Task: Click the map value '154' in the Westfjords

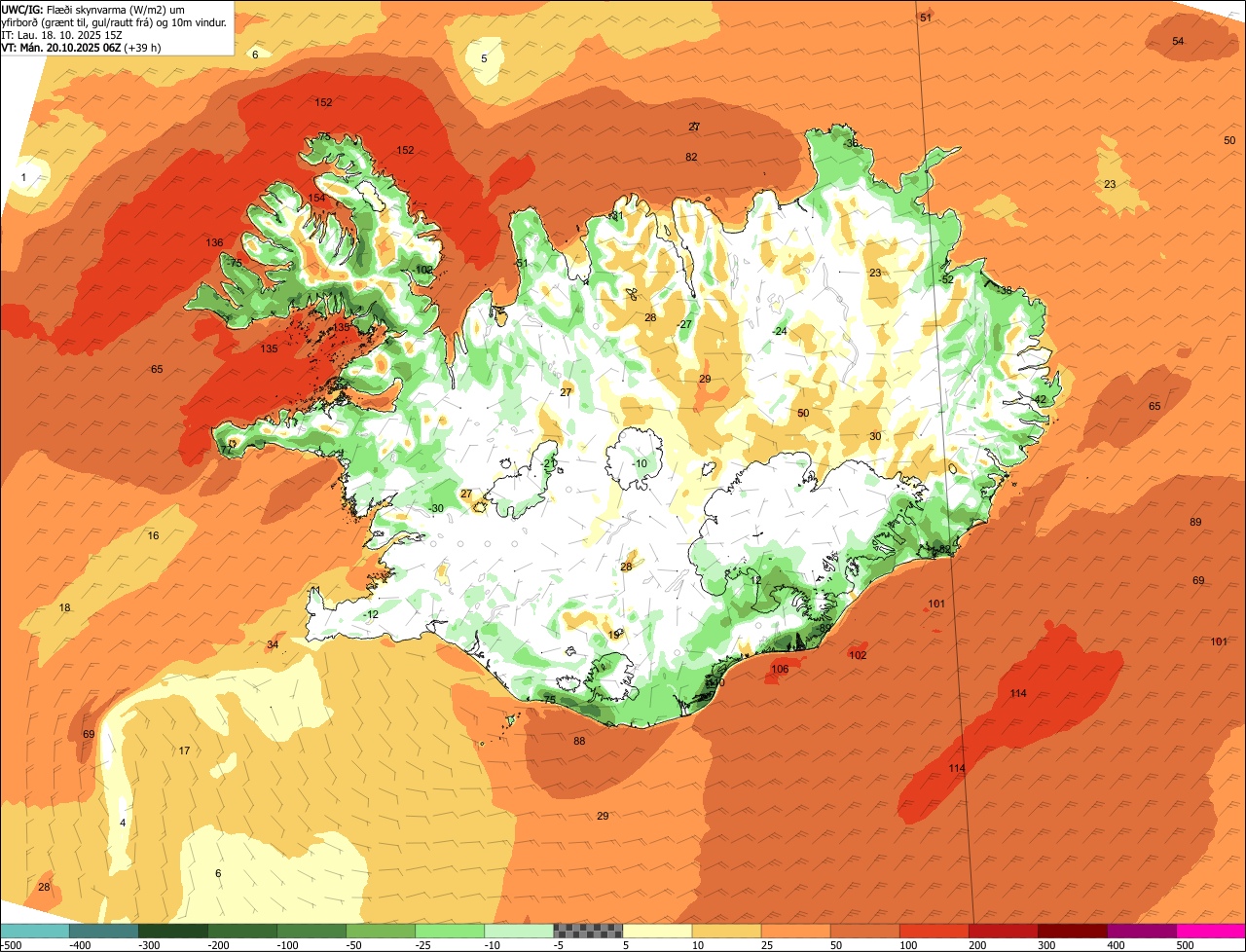Action: coord(316,198)
